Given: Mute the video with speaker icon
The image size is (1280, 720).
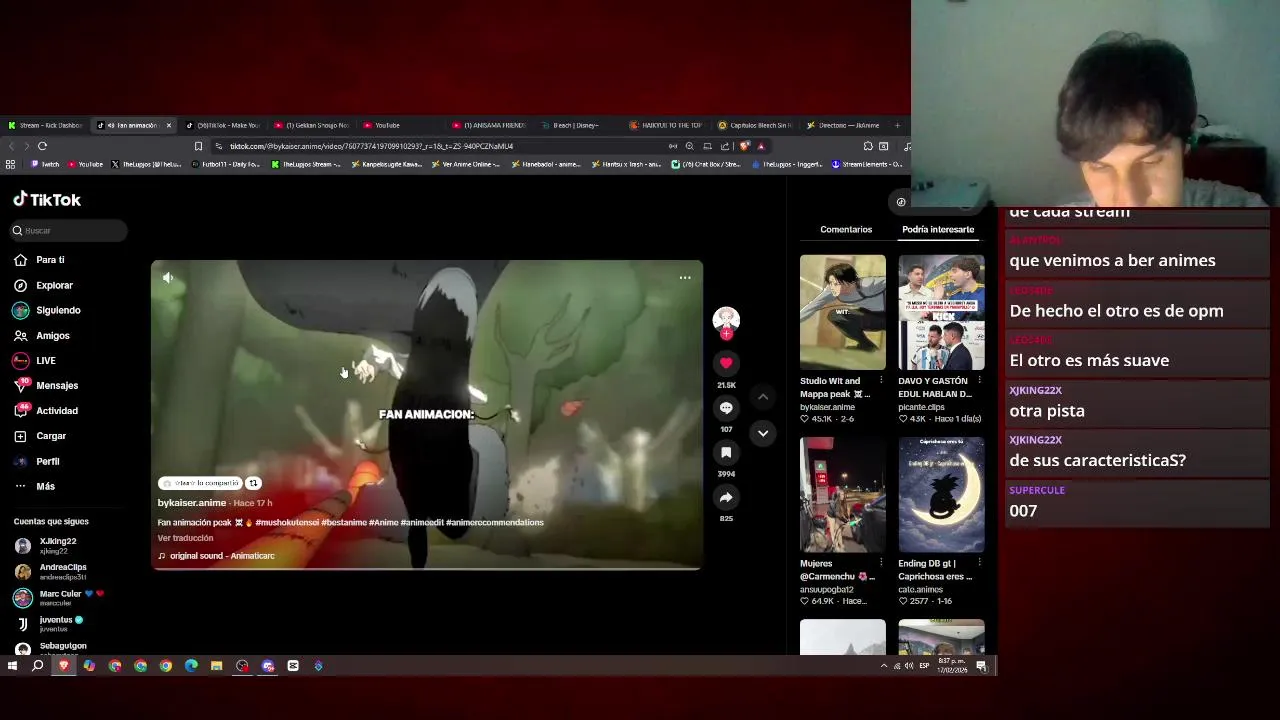Looking at the screenshot, I should [168, 278].
